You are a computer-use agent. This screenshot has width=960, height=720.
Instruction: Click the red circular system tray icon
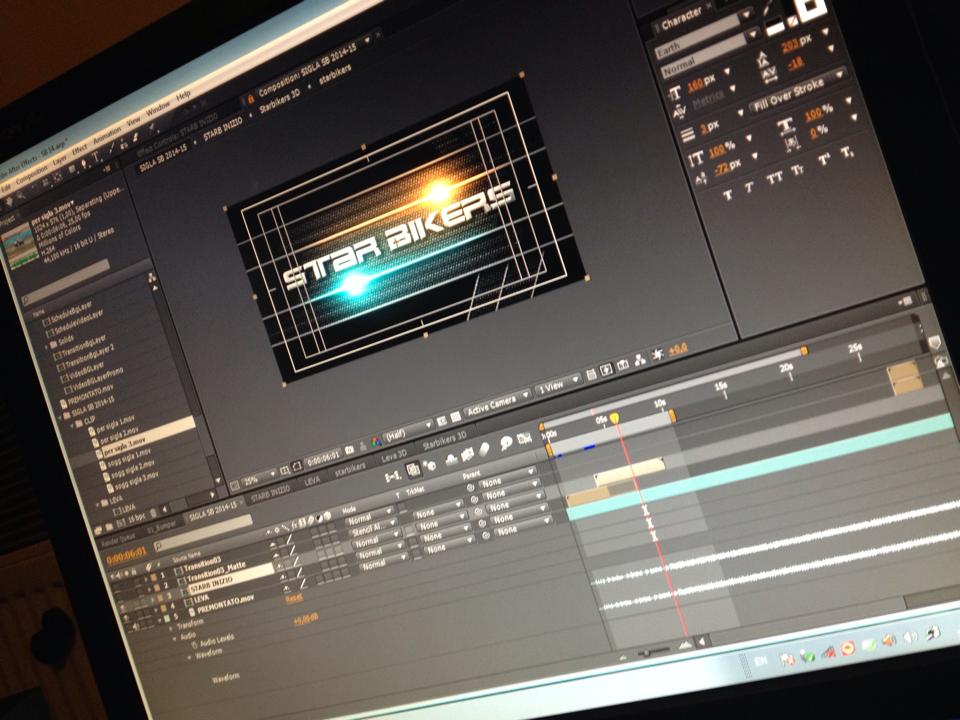[848, 648]
